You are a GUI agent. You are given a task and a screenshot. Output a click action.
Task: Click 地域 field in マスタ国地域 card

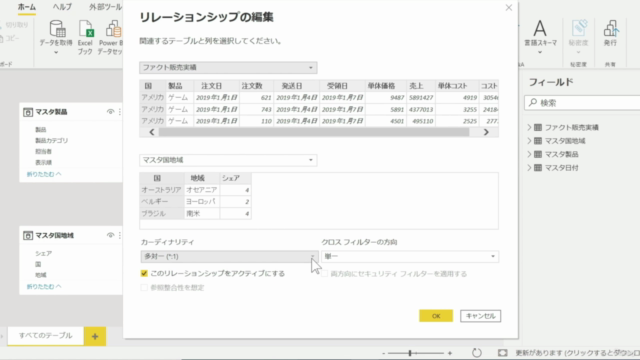pyautogui.click(x=40, y=275)
